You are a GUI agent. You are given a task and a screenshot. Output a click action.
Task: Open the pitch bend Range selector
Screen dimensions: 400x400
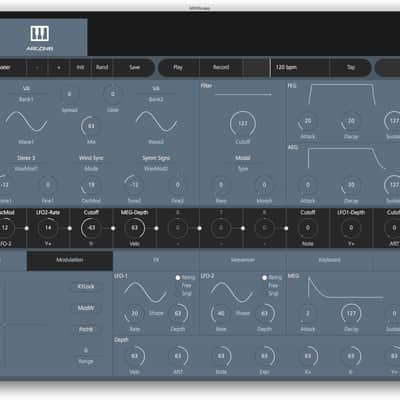(86, 351)
